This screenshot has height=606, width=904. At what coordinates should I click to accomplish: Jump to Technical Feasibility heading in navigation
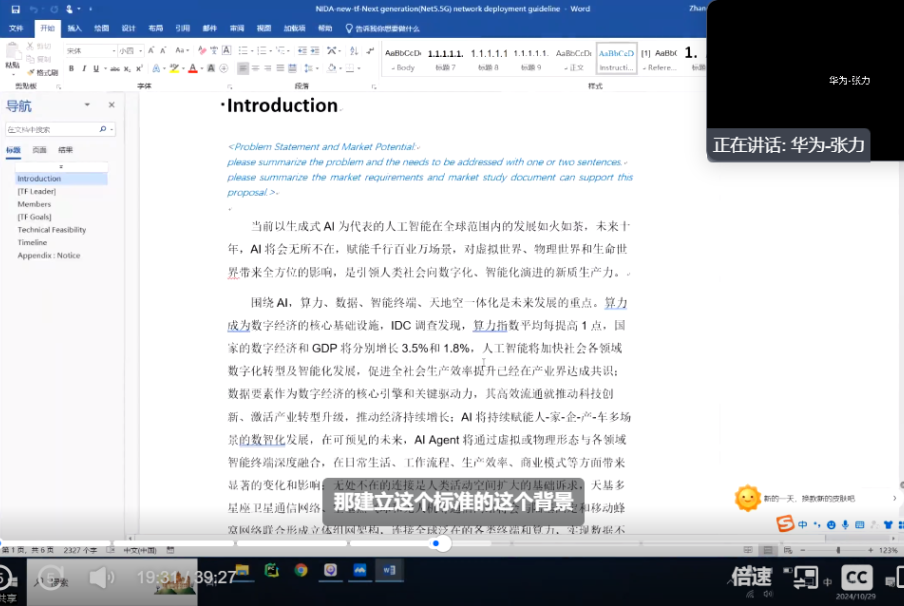51,229
